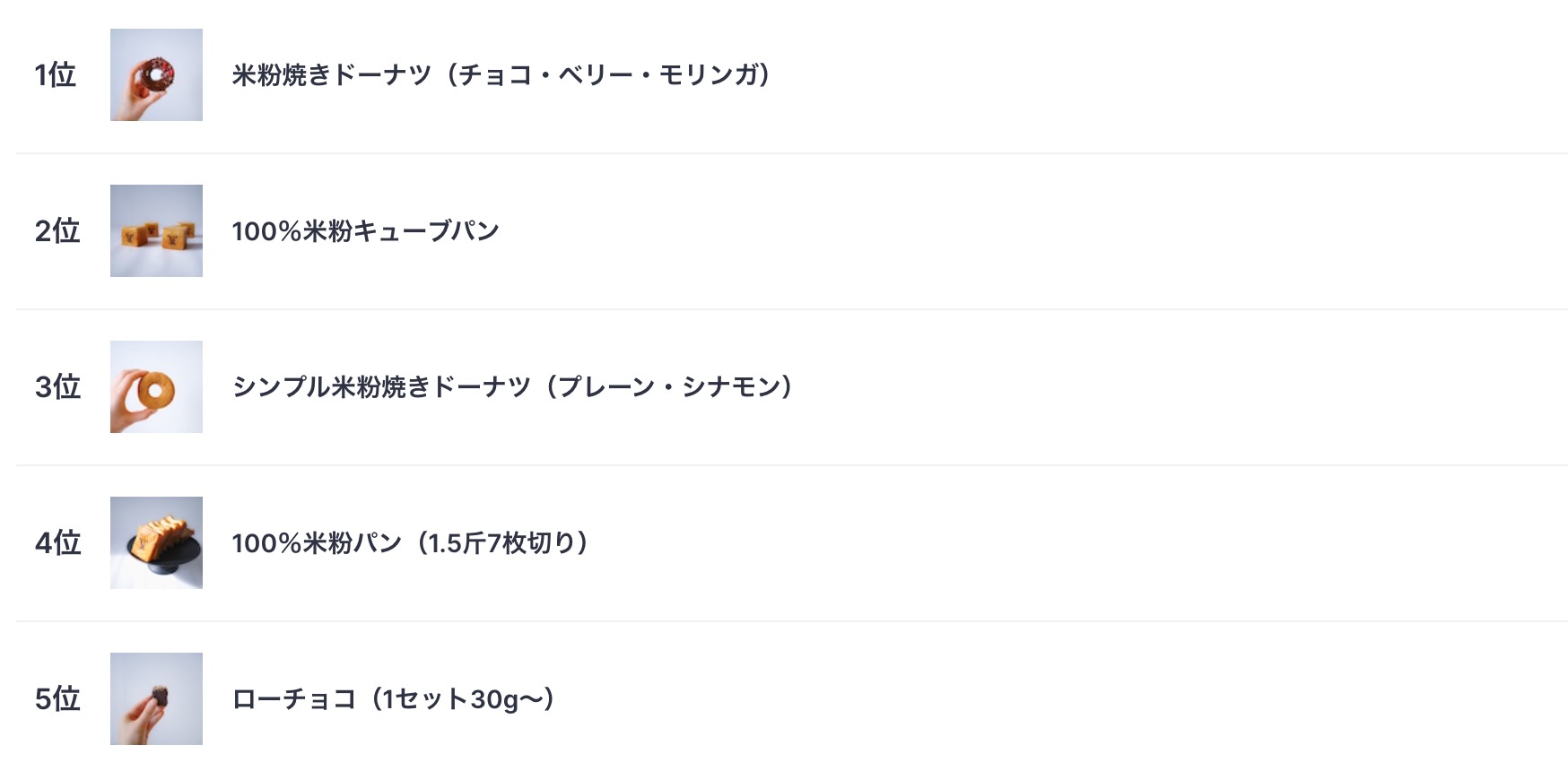Open the chocolate donut thumbnail ranked first
Viewport: 1568px width, 771px height.
coord(156,74)
